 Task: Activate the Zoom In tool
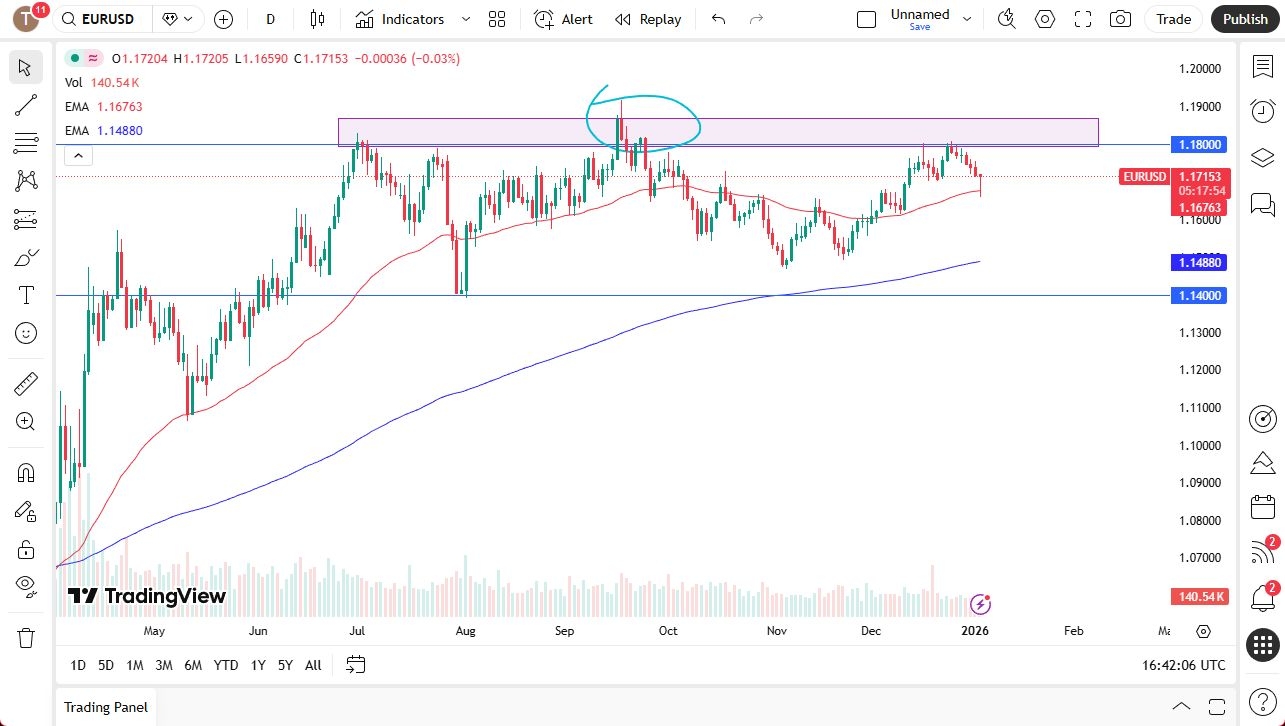[x=26, y=420]
